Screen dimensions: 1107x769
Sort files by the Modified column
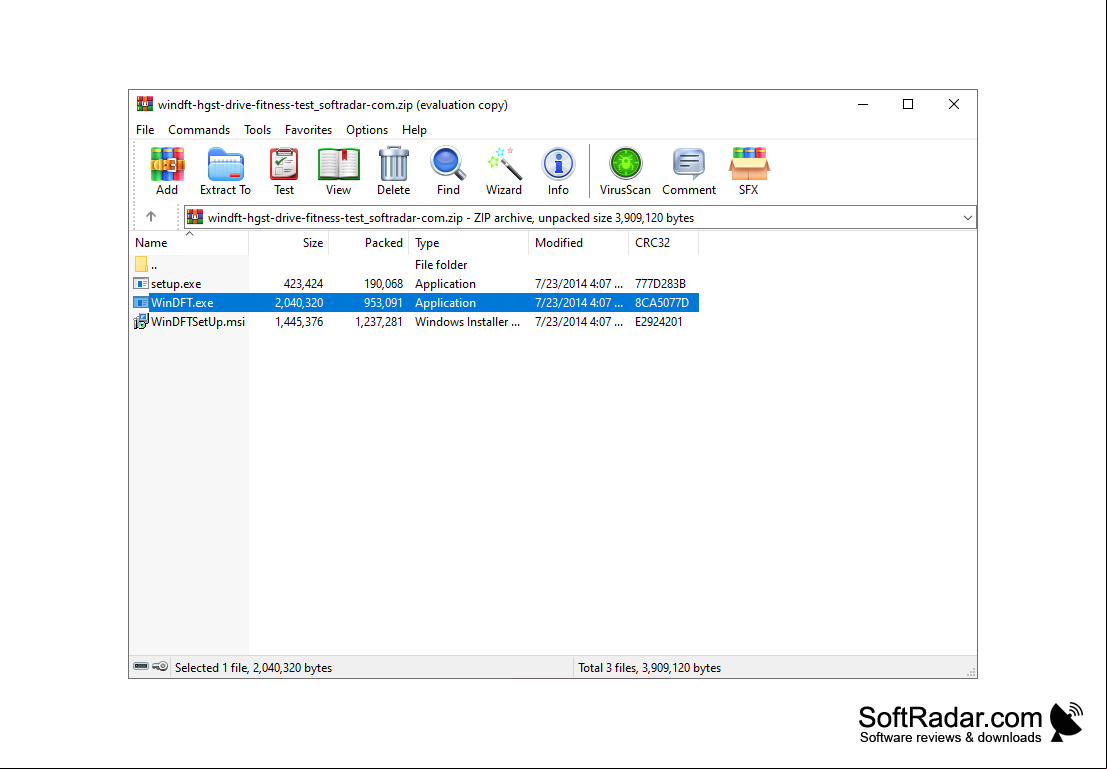click(578, 243)
